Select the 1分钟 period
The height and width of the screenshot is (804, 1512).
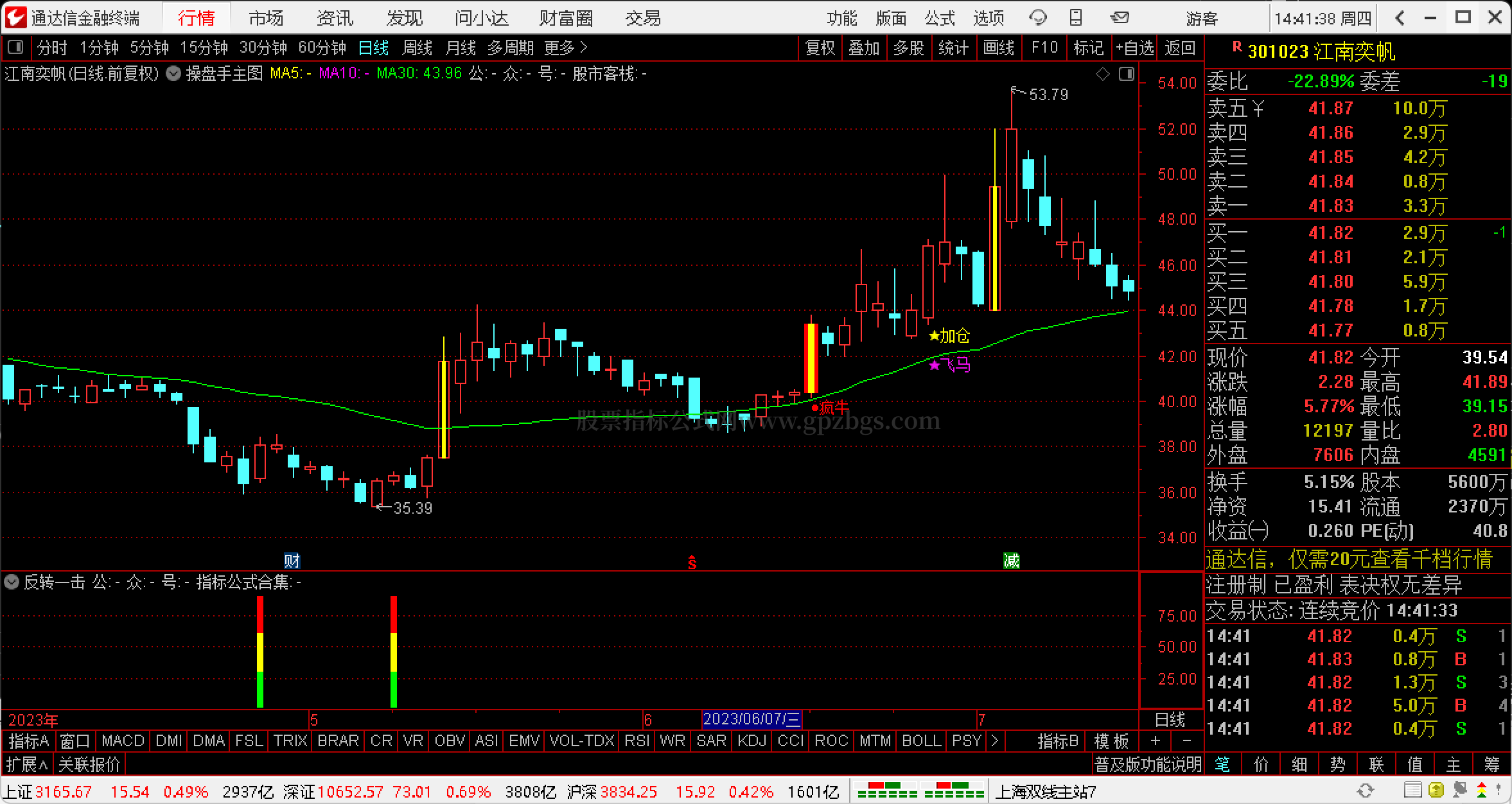pyautogui.click(x=100, y=48)
